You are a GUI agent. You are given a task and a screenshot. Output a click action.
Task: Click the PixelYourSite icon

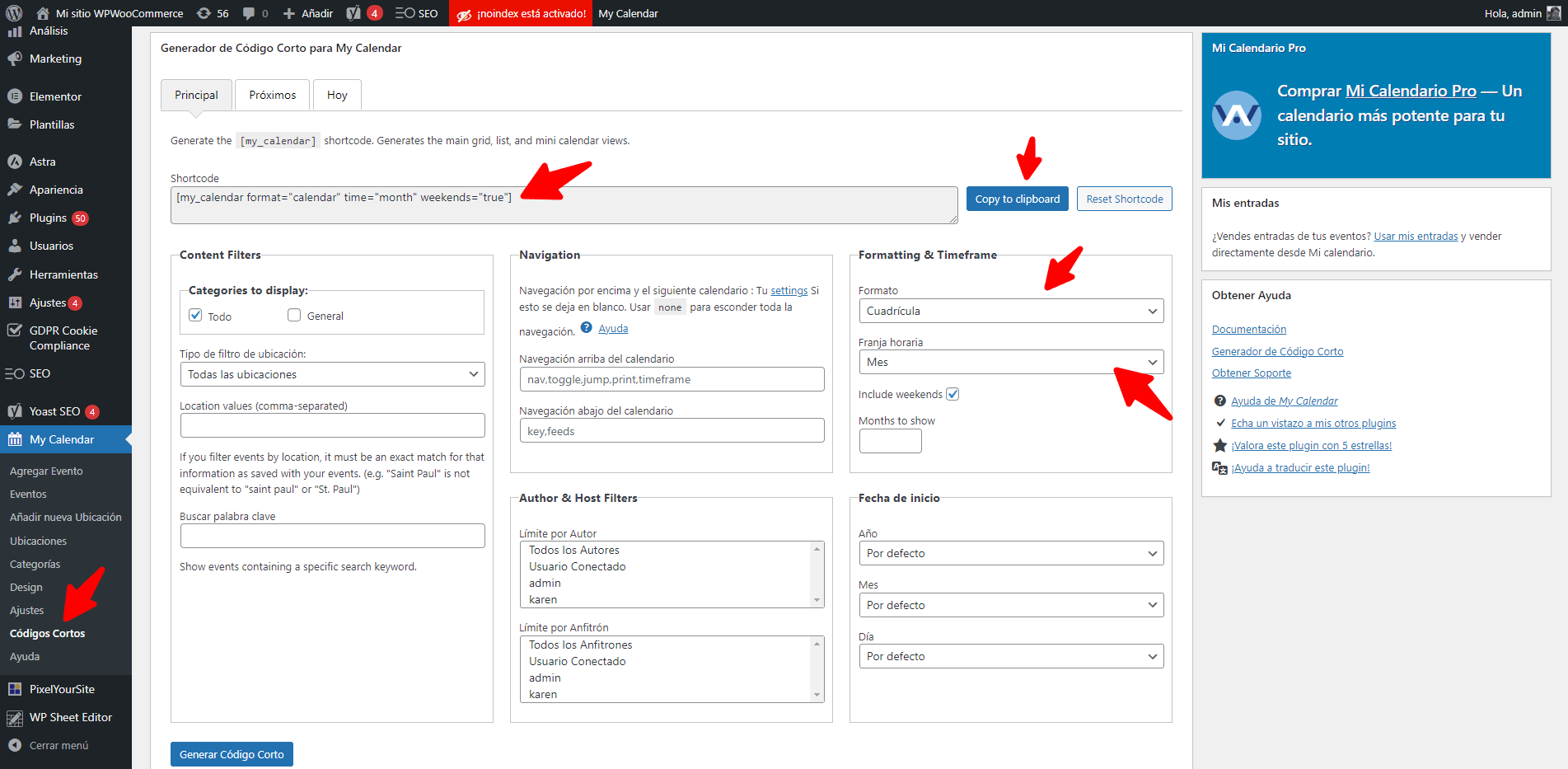(15, 689)
